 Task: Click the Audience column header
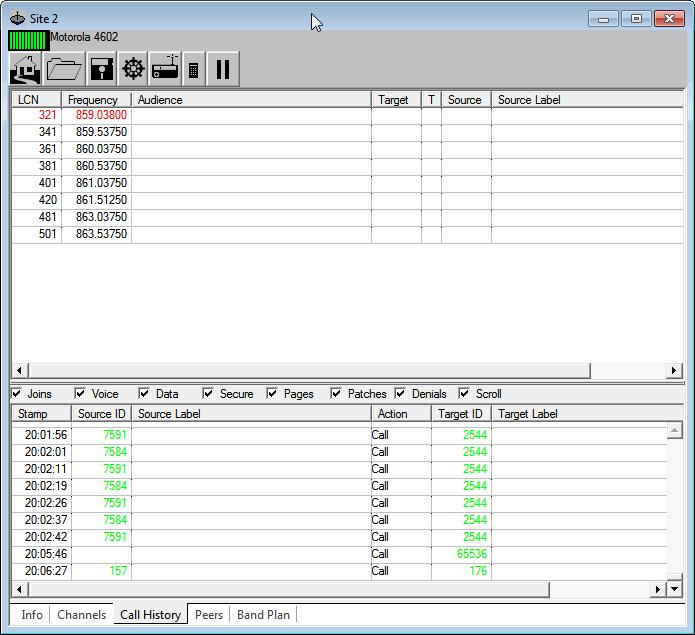pos(251,100)
